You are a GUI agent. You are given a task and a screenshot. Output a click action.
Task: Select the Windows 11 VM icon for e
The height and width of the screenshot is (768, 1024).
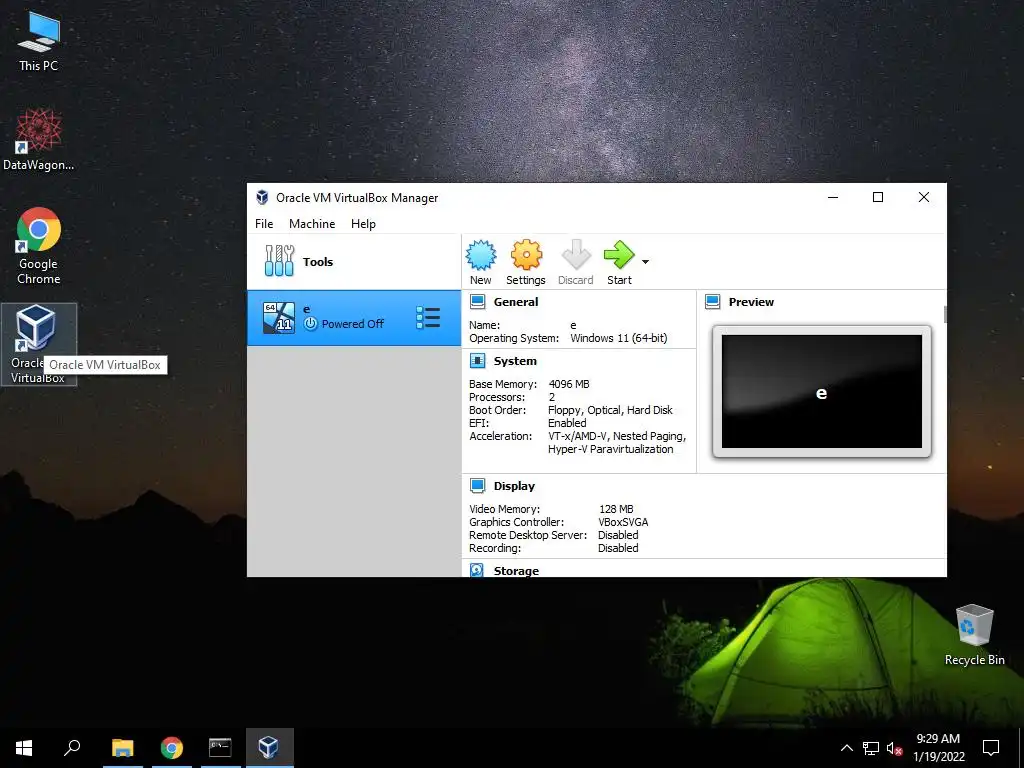(x=279, y=318)
